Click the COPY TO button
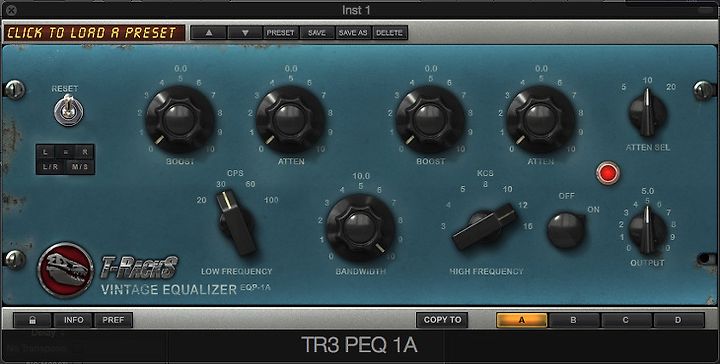The image size is (720, 364). (x=442, y=320)
